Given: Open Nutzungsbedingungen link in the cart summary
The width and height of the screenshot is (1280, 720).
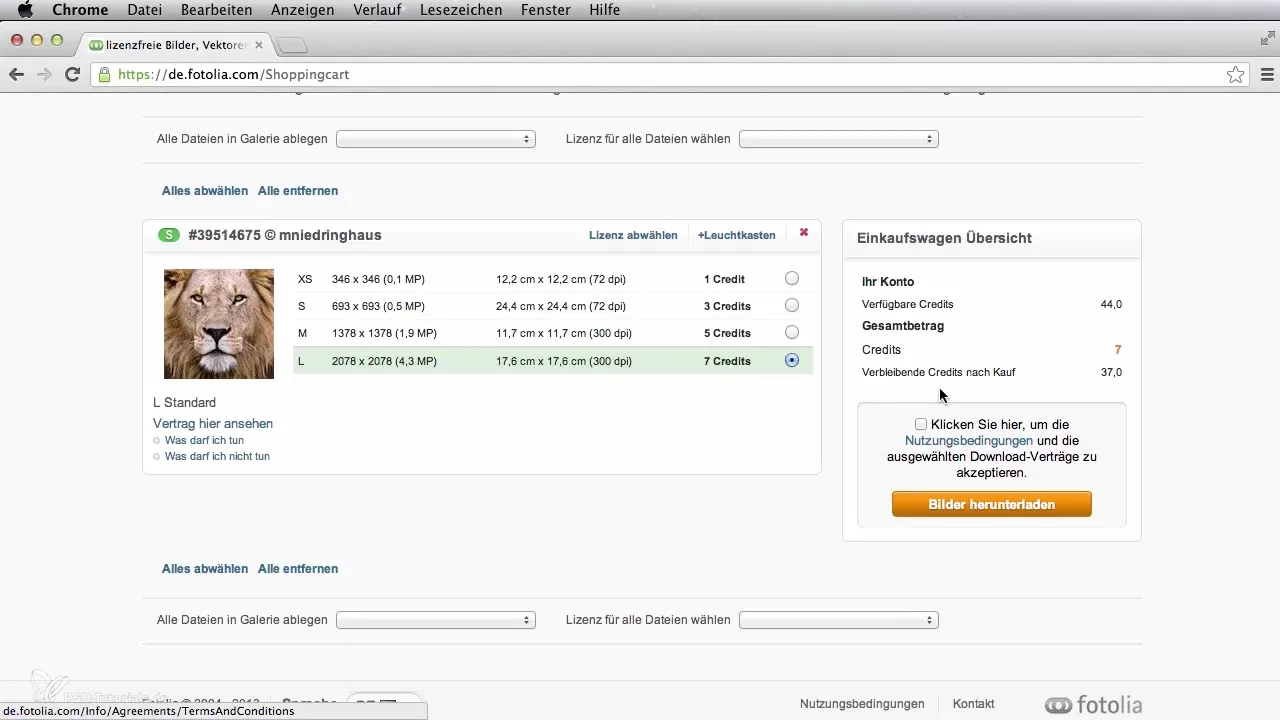Looking at the screenshot, I should pos(969,440).
